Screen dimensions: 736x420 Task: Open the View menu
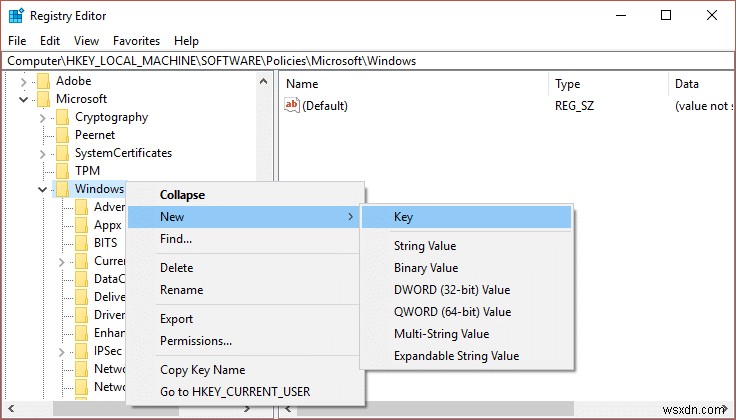click(x=86, y=41)
